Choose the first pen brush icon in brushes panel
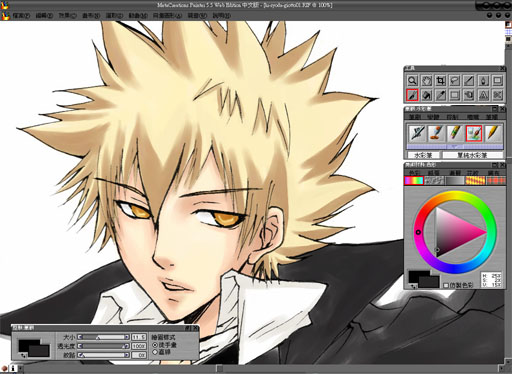The height and width of the screenshot is (374, 512). tap(417, 133)
